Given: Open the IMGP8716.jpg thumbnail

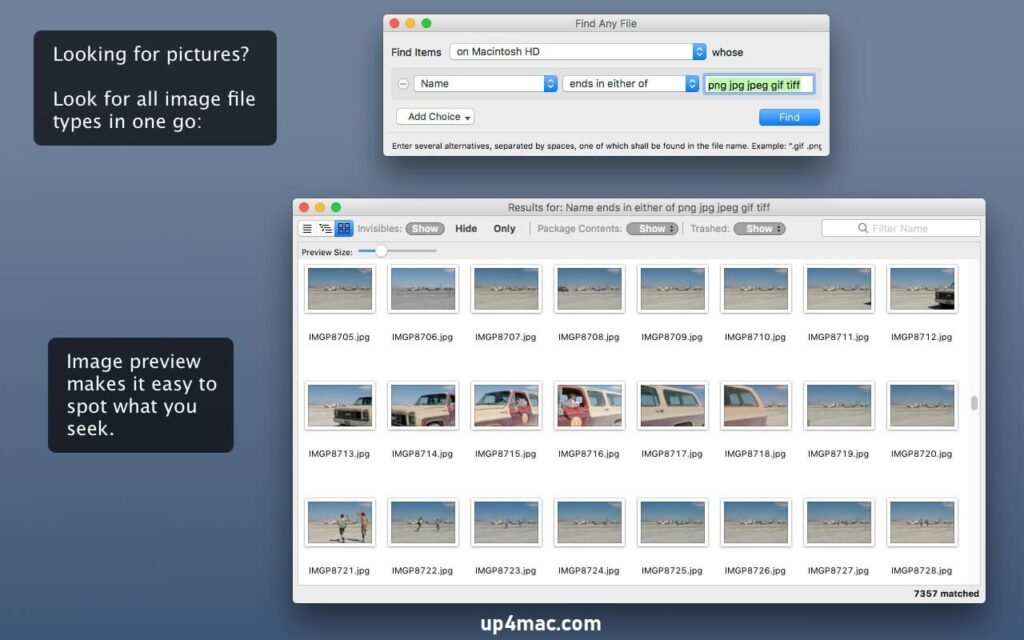Looking at the screenshot, I should (x=589, y=405).
